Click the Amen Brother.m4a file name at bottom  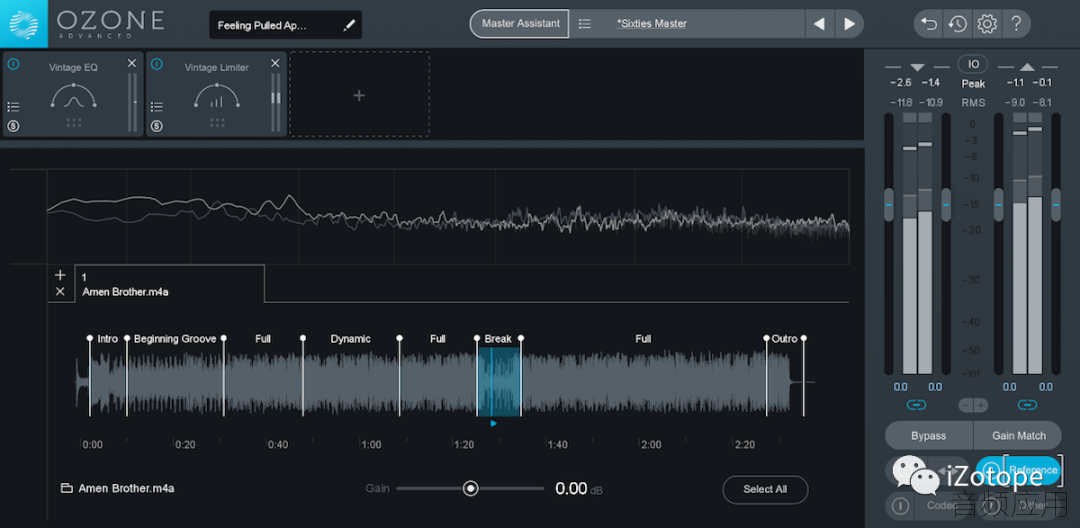click(x=126, y=489)
